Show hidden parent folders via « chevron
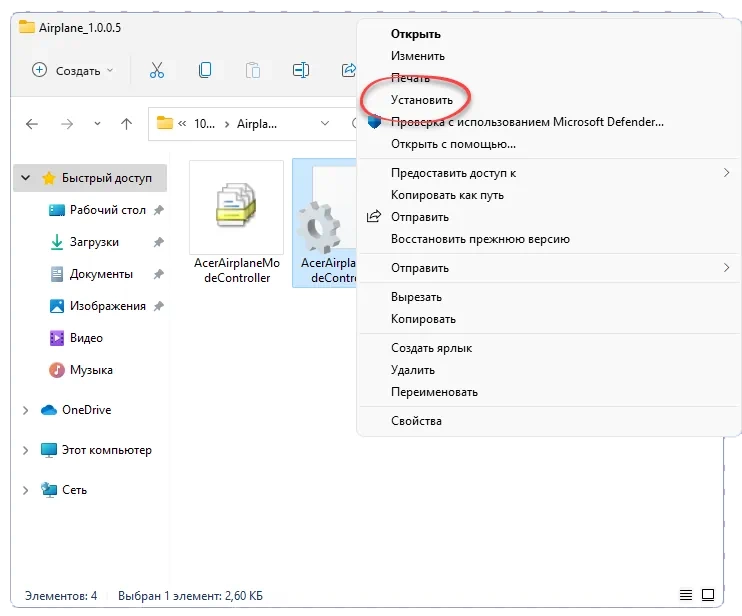The height and width of the screenshot is (616, 742). click(182, 124)
